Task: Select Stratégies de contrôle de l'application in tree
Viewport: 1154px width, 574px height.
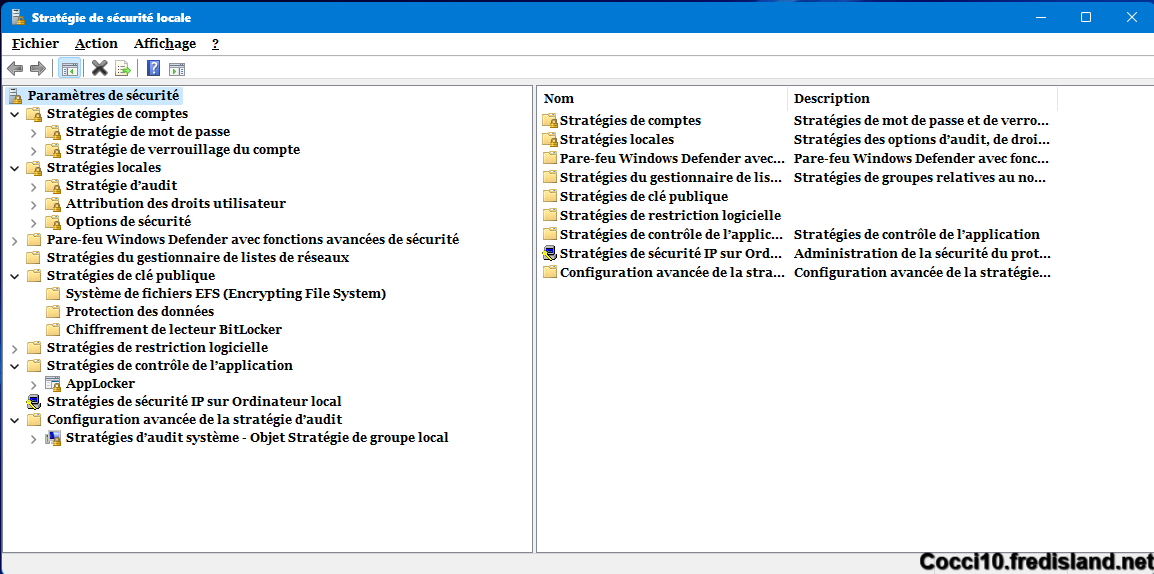Action: (x=169, y=366)
